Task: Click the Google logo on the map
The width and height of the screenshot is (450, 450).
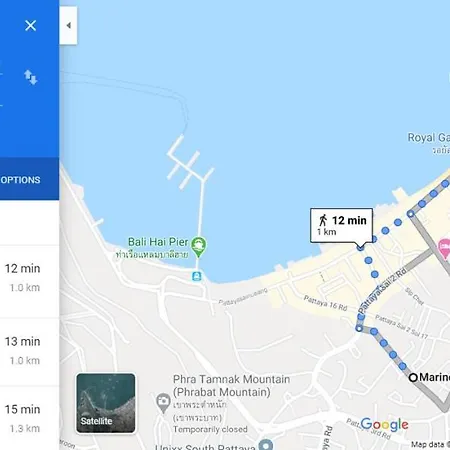Action: pyautogui.click(x=384, y=425)
